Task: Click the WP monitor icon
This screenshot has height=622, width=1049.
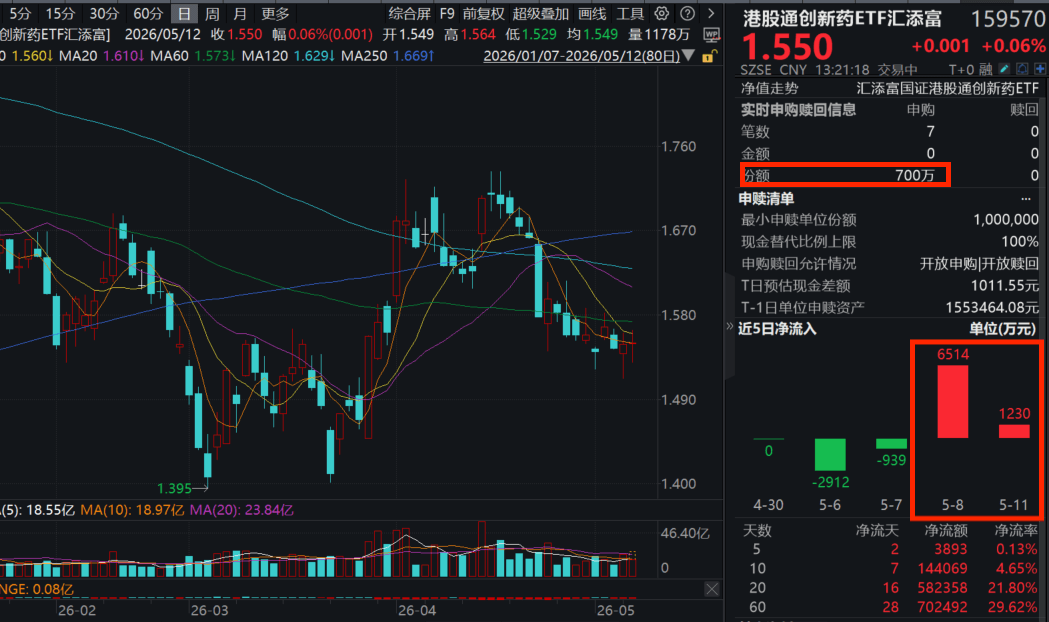Action: pos(711,35)
